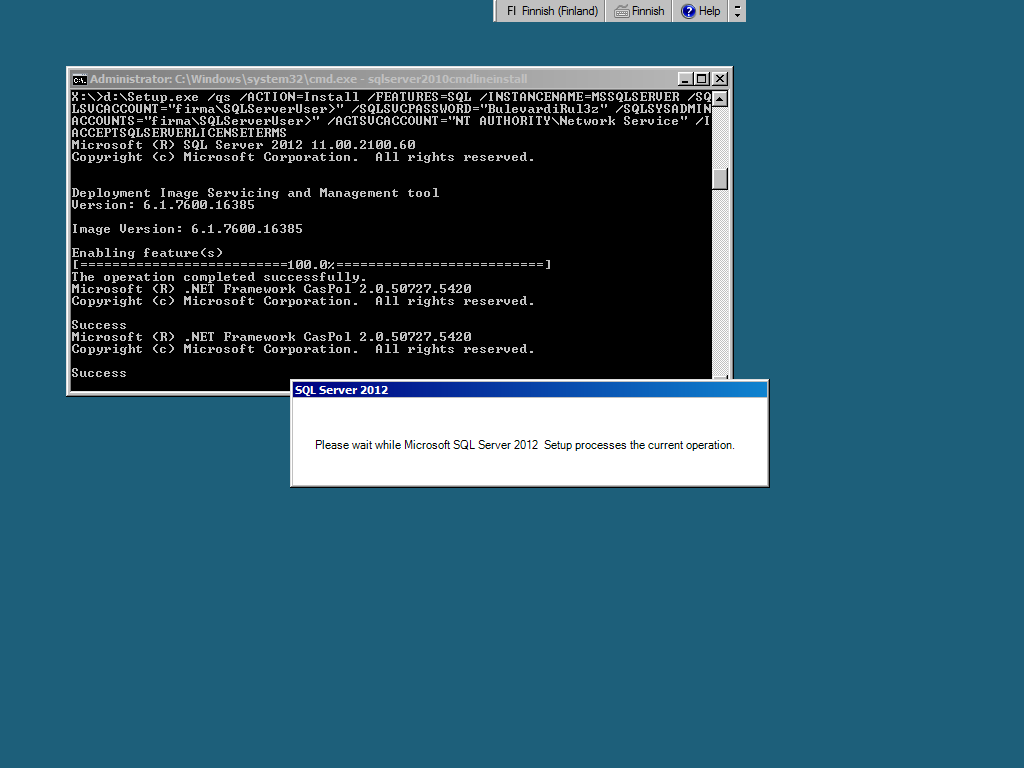Click the 'Enabling feature(s)' console line
The height and width of the screenshot is (768, 1024).
tap(147, 253)
